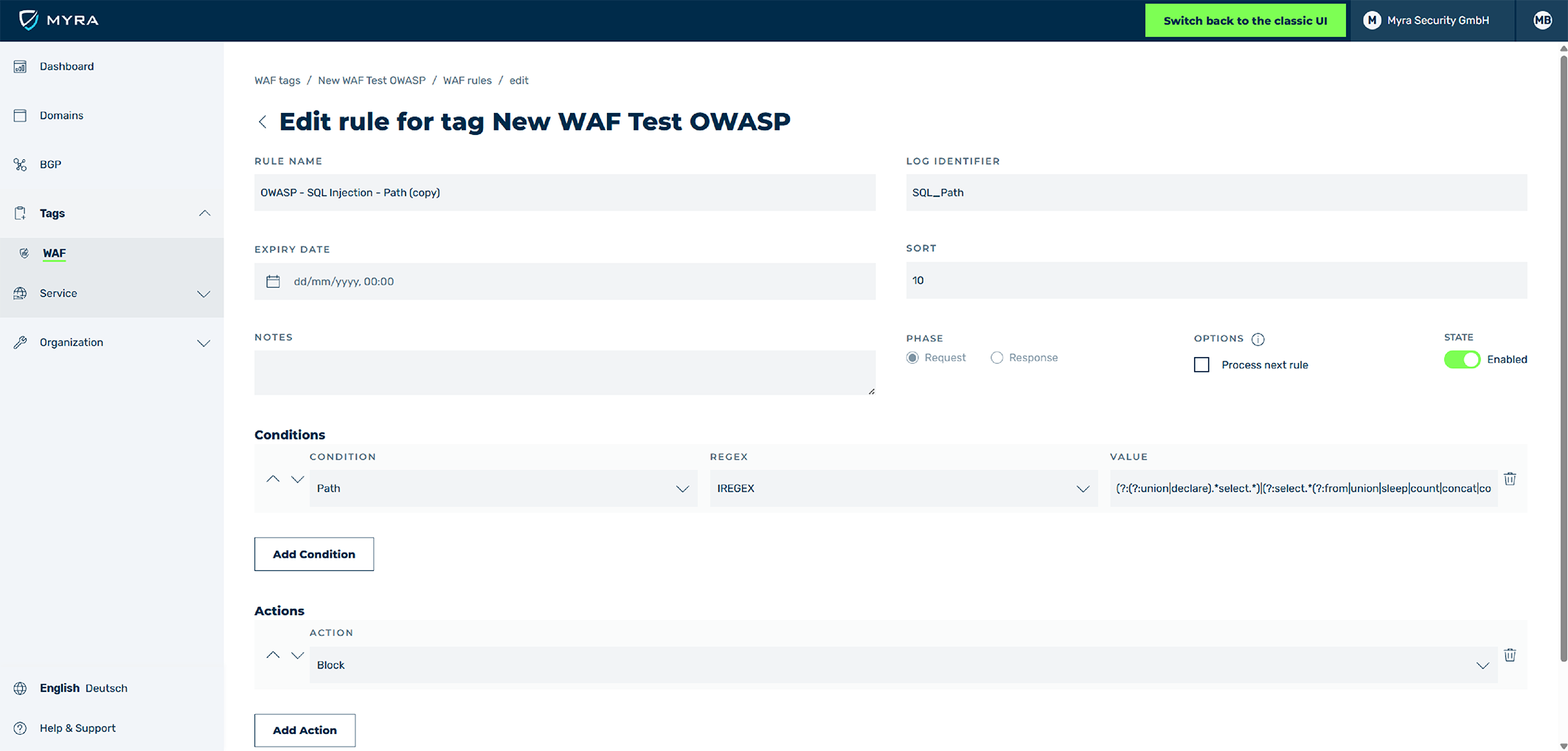Open Dashboard from the sidebar
Screen dimensions: 1568x751
(66, 66)
